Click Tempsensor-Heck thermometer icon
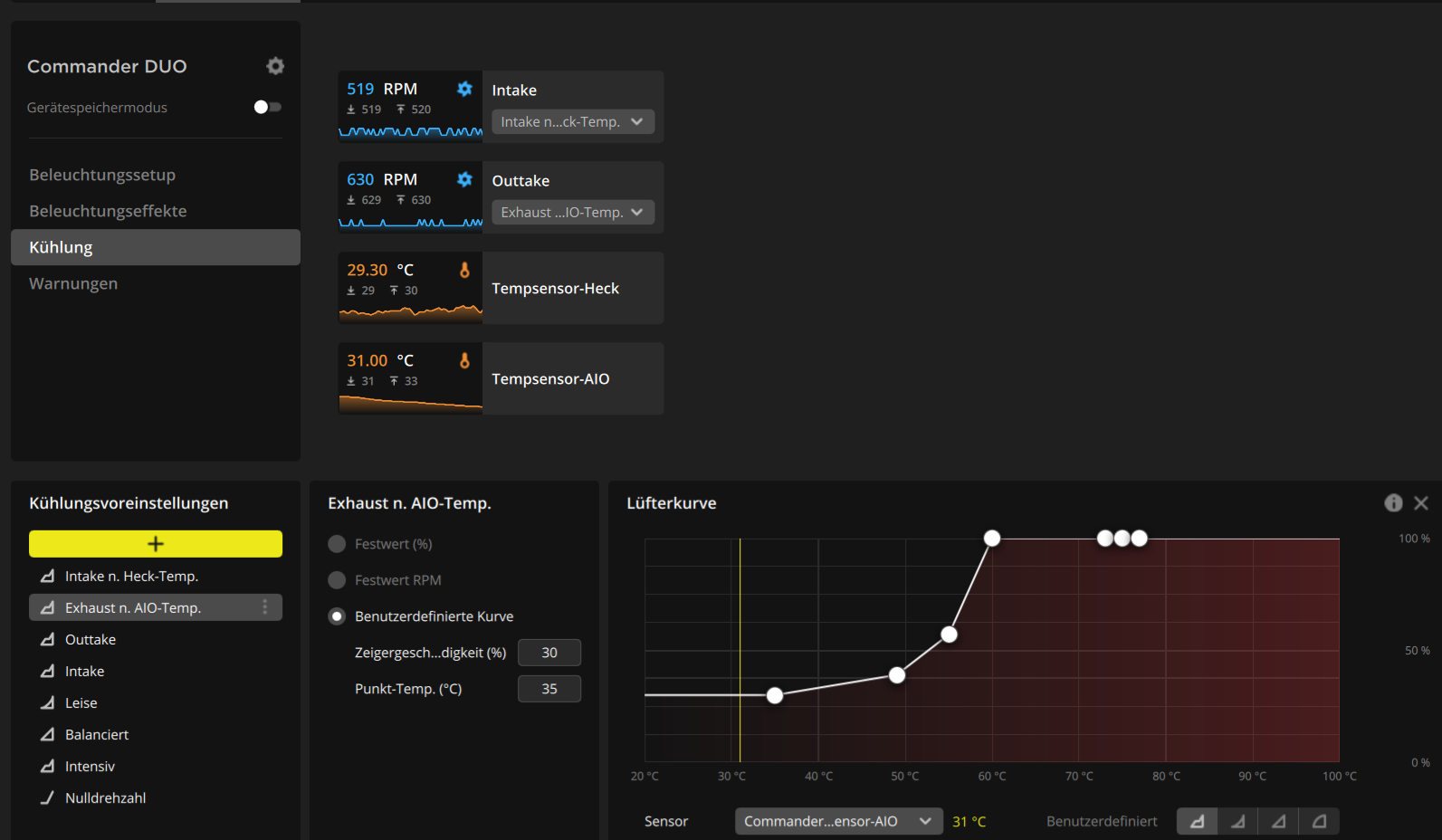This screenshot has height=840, width=1442. tap(464, 270)
